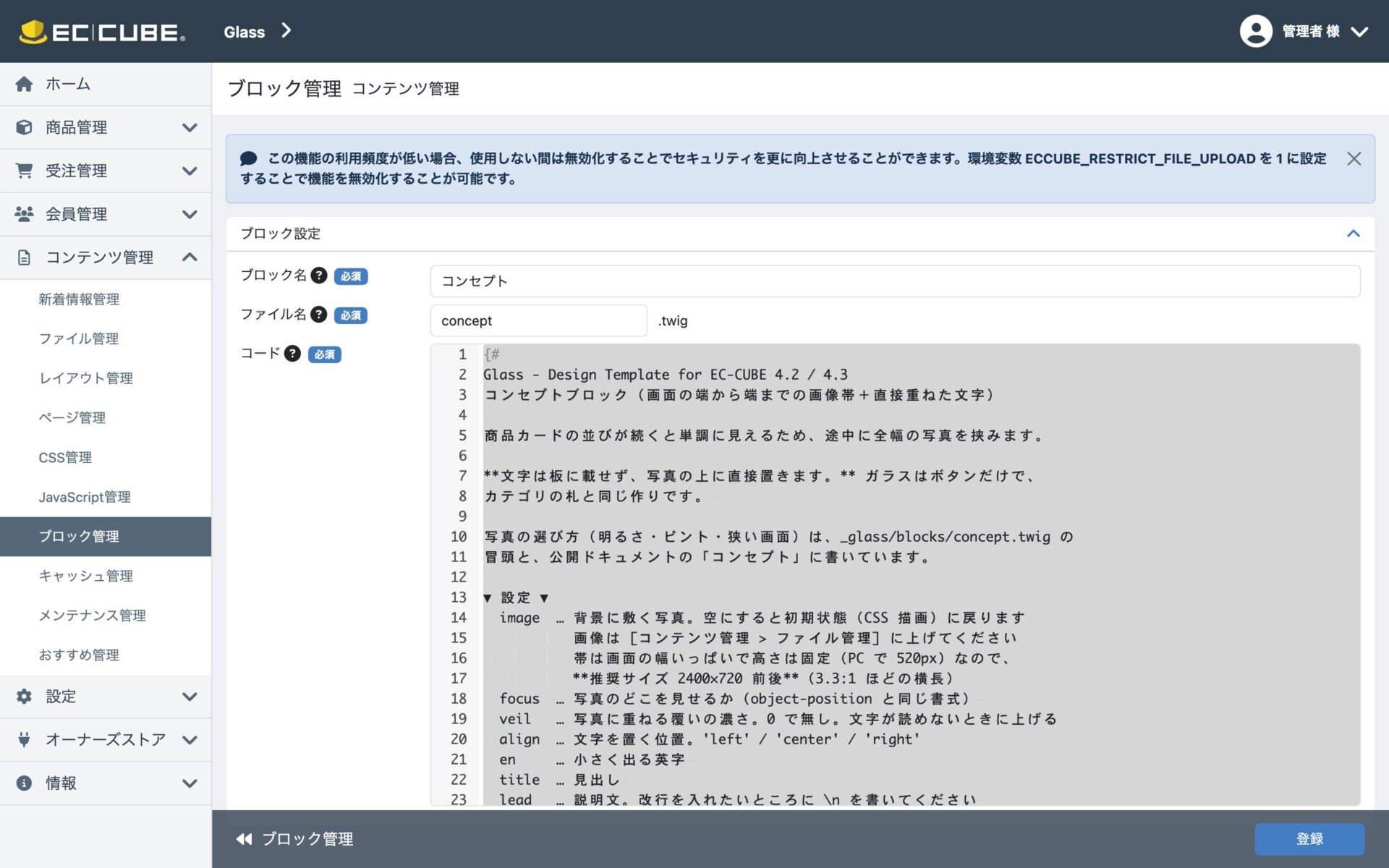Click the administrator avatar icon
1389x868 pixels.
coord(1256,31)
